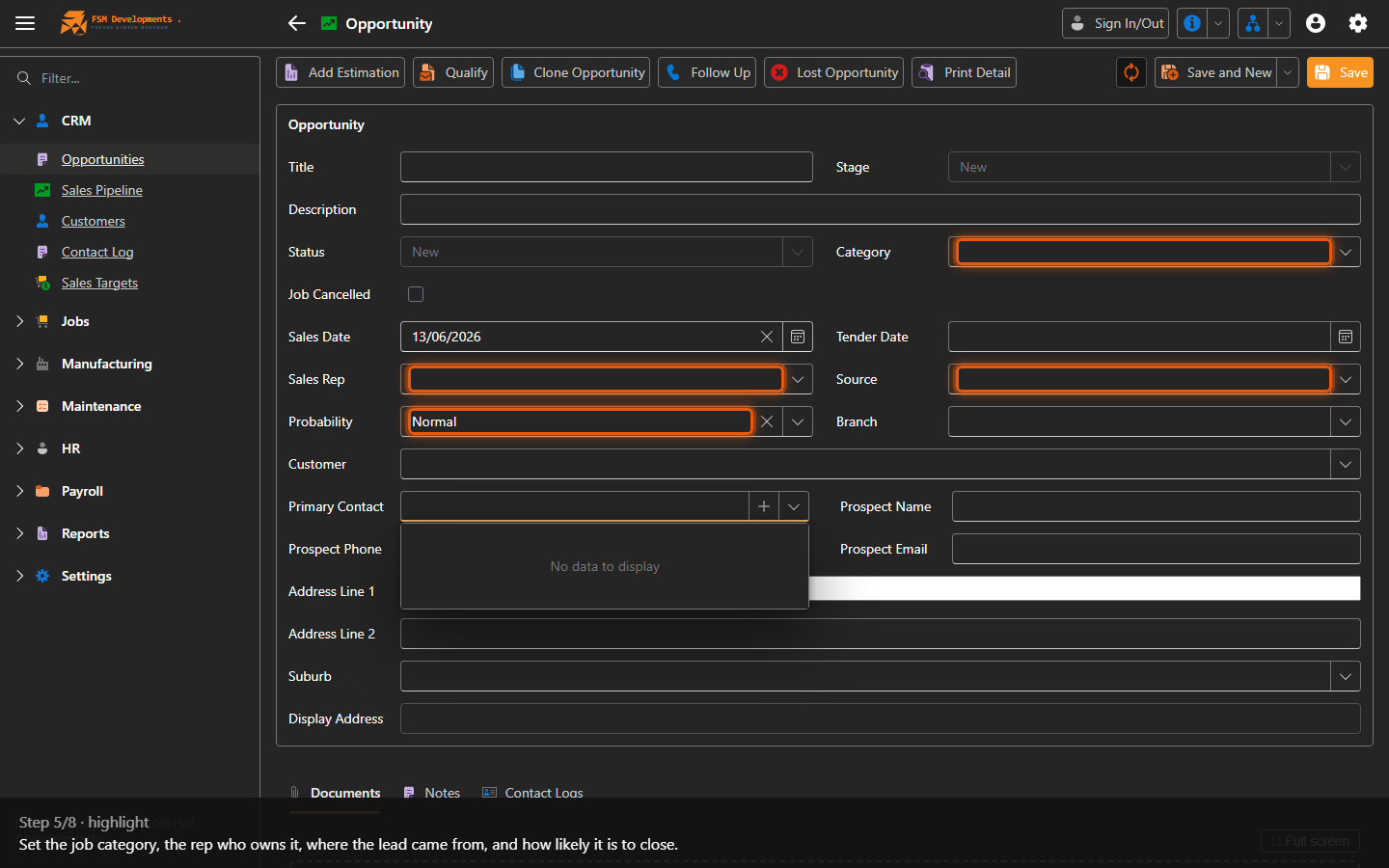Clear the Probability value with the X

tap(767, 421)
